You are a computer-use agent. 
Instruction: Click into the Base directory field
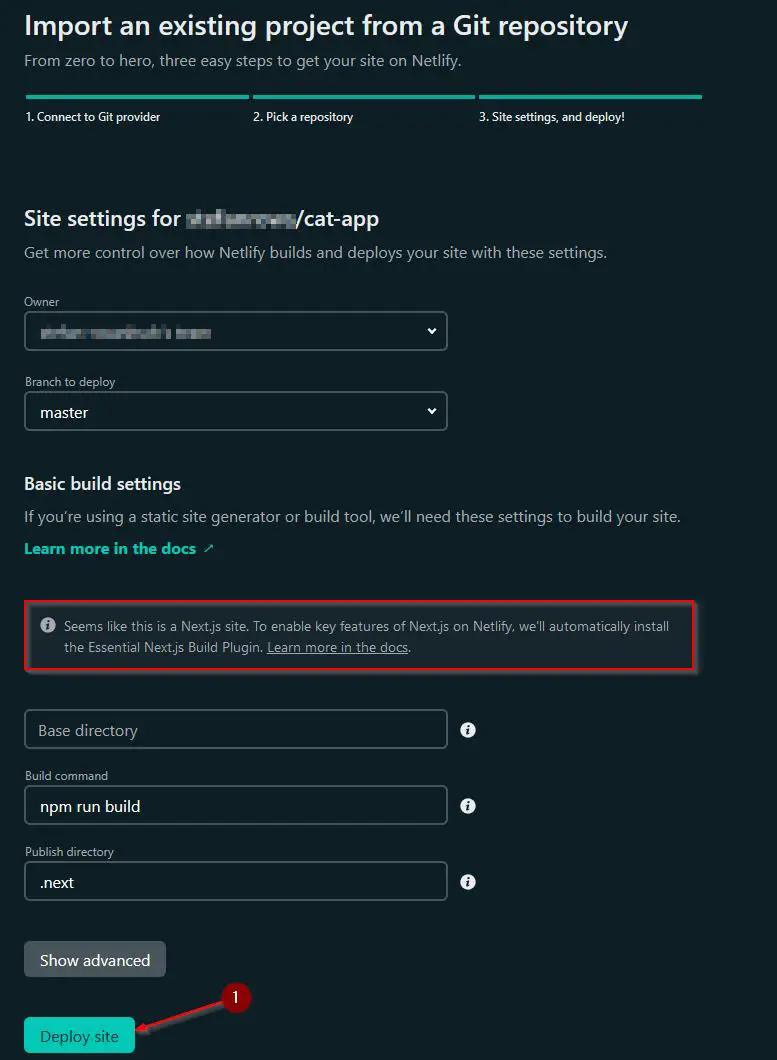[236, 729]
